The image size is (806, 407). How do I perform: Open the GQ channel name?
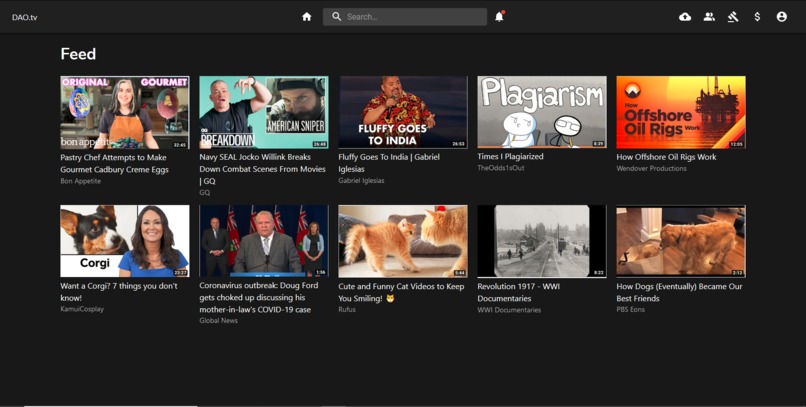click(x=205, y=193)
